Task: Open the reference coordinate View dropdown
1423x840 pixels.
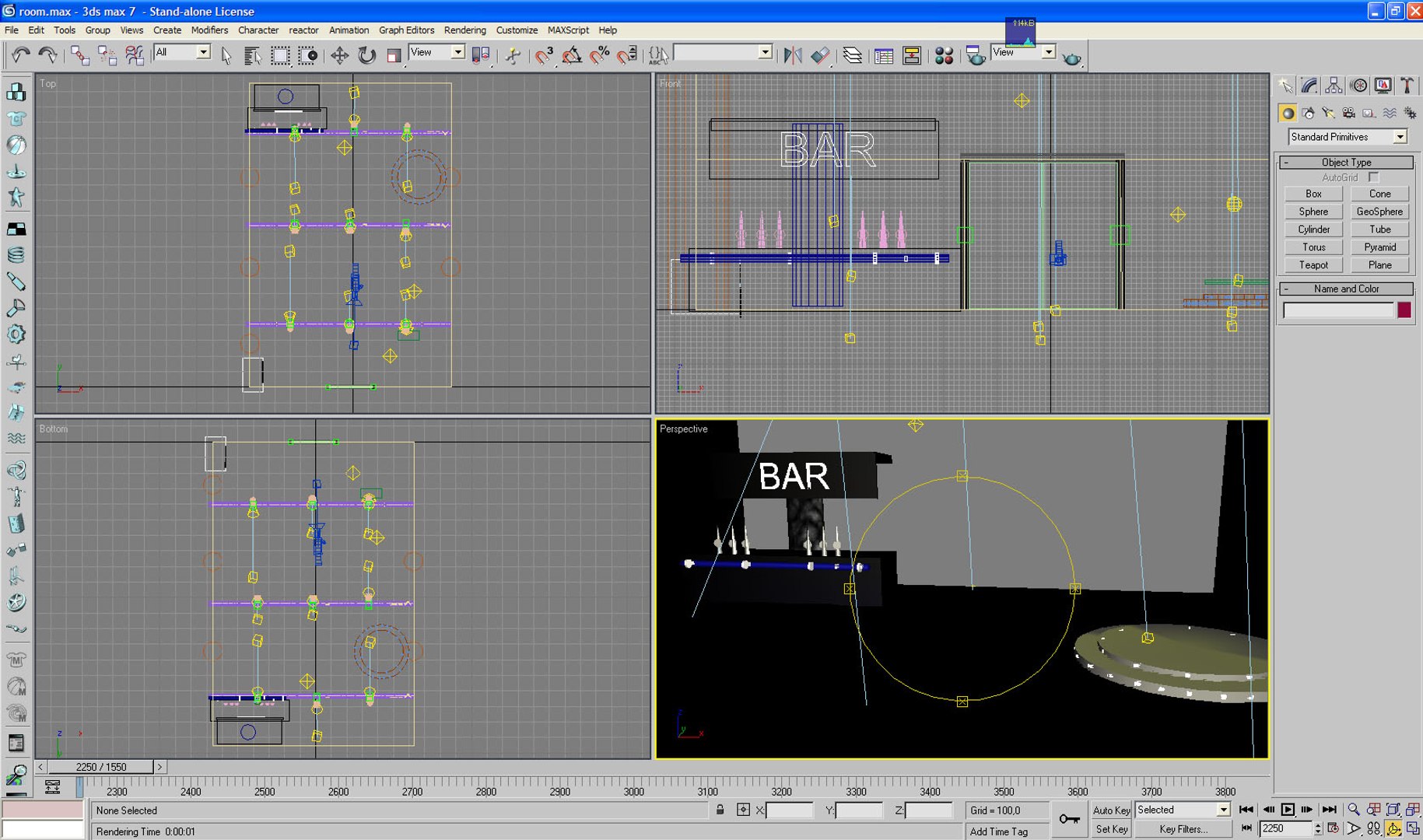Action: (x=436, y=52)
